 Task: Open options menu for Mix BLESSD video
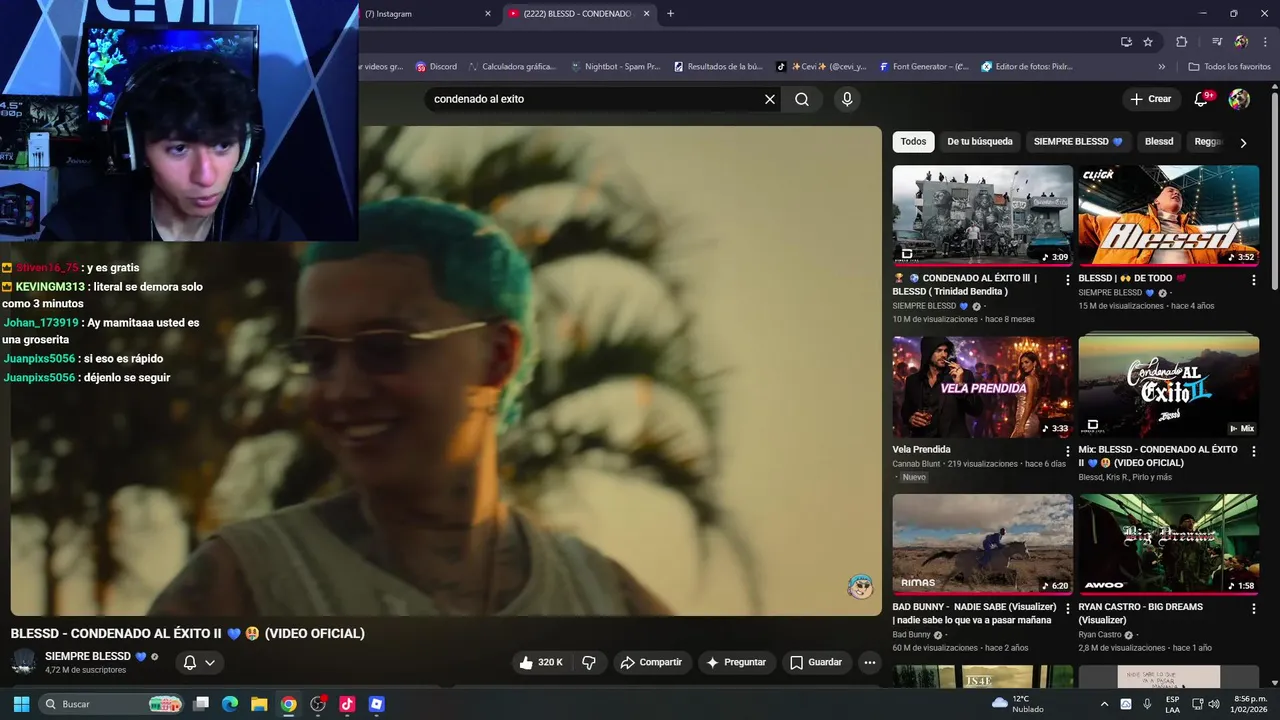[1253, 451]
